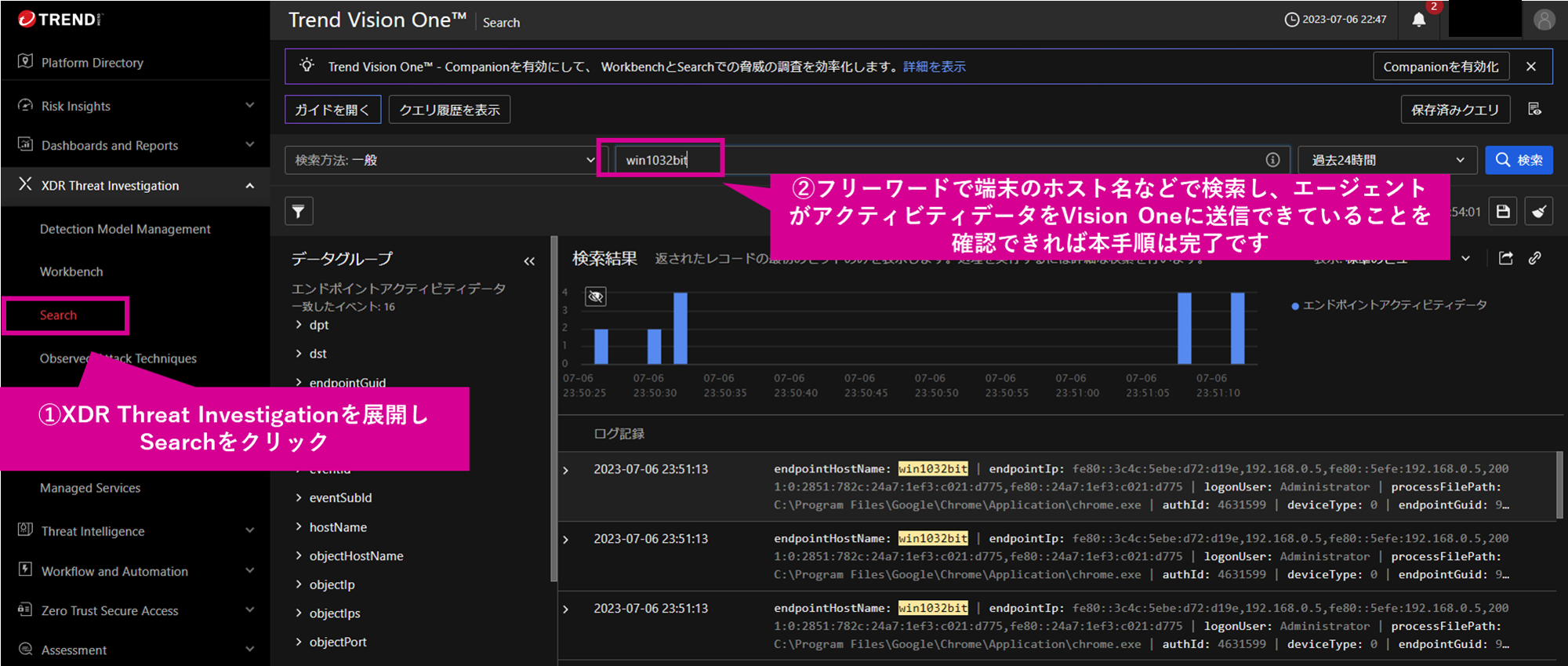Collapse the data group panel
Screen dimensions: 1568x666
529,261
